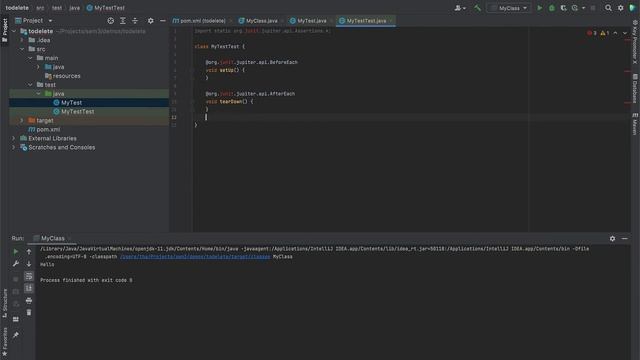The height and width of the screenshot is (360, 640).
Task: Select opened file locate icon in Project panel
Action: (111, 20)
